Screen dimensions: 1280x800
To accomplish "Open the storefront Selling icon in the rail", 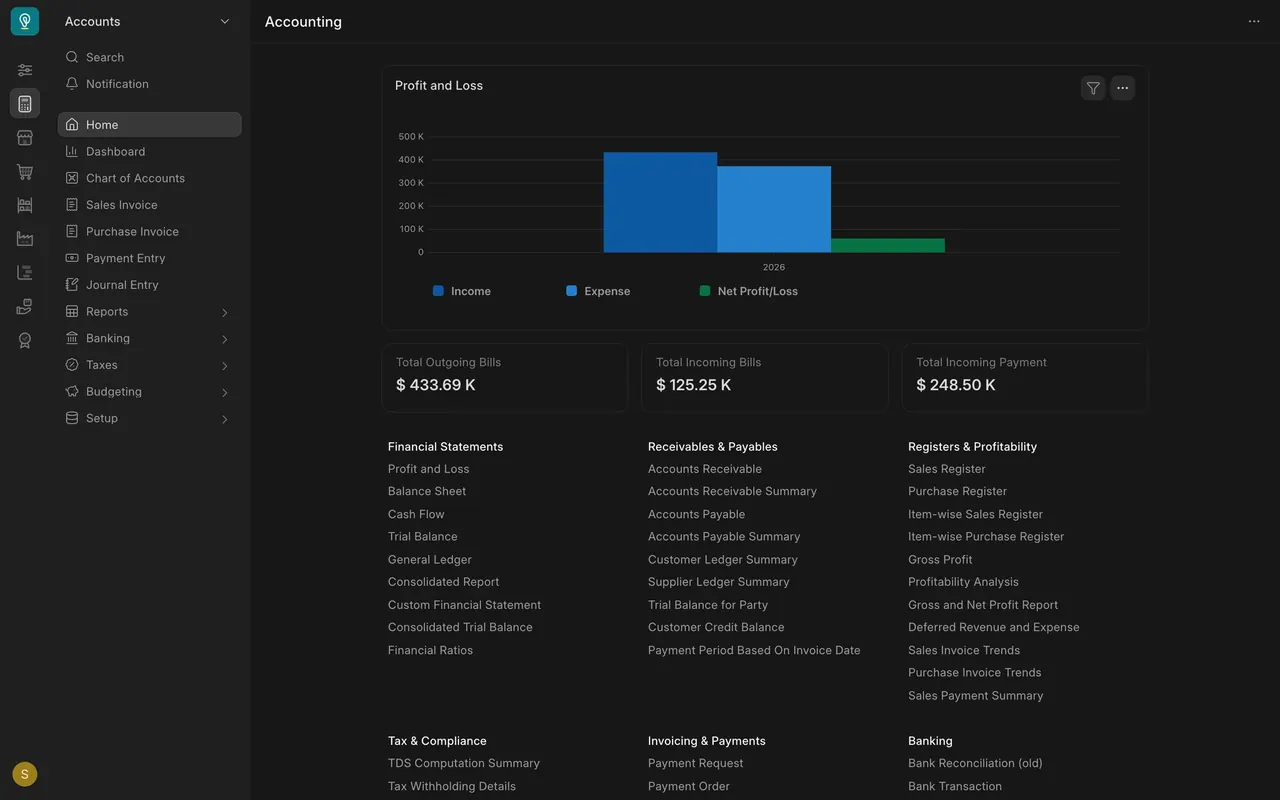I will tap(25, 138).
